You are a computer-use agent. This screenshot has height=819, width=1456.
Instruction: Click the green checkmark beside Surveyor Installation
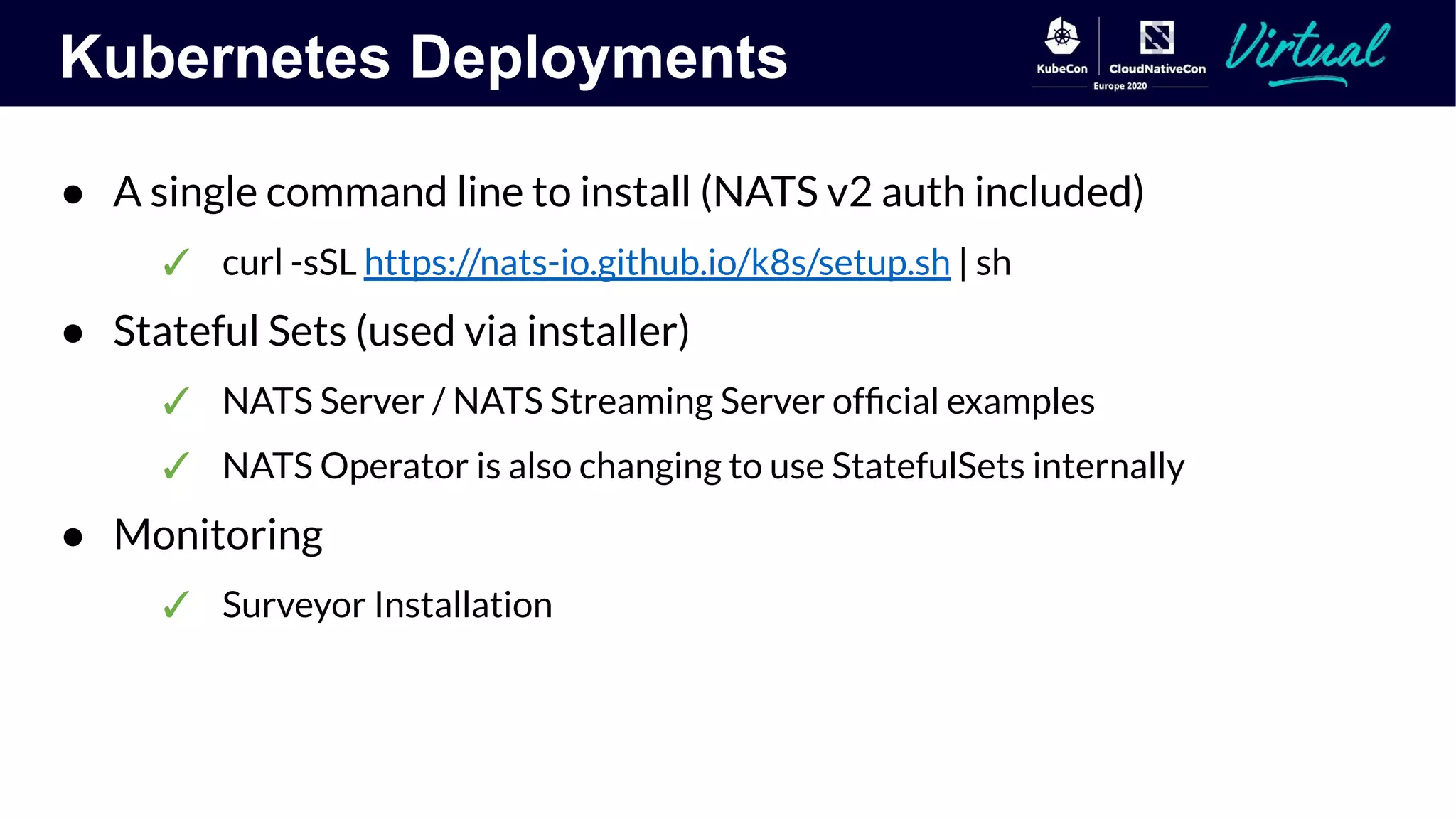click(176, 605)
